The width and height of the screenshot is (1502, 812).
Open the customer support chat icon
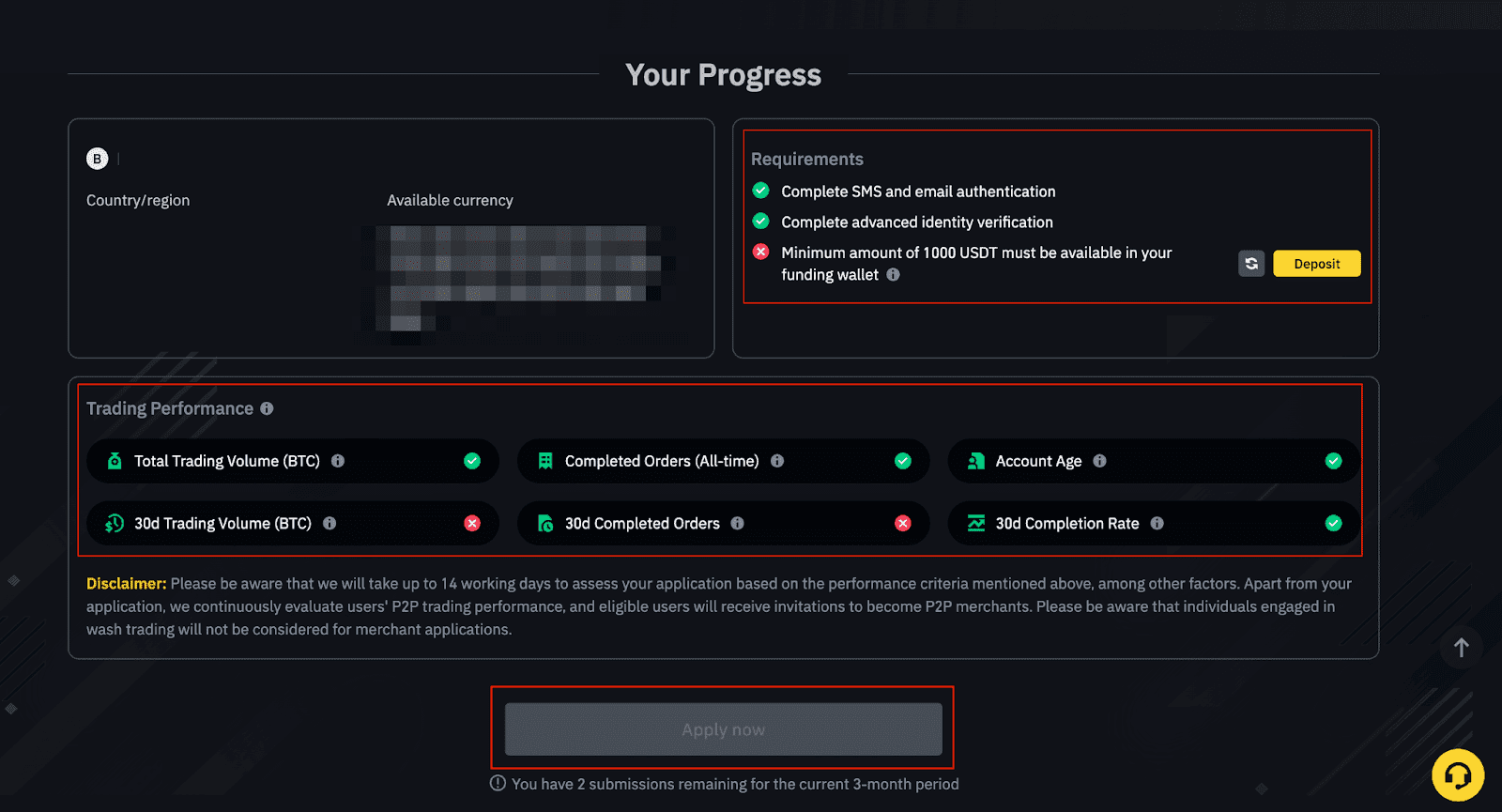coord(1457,775)
